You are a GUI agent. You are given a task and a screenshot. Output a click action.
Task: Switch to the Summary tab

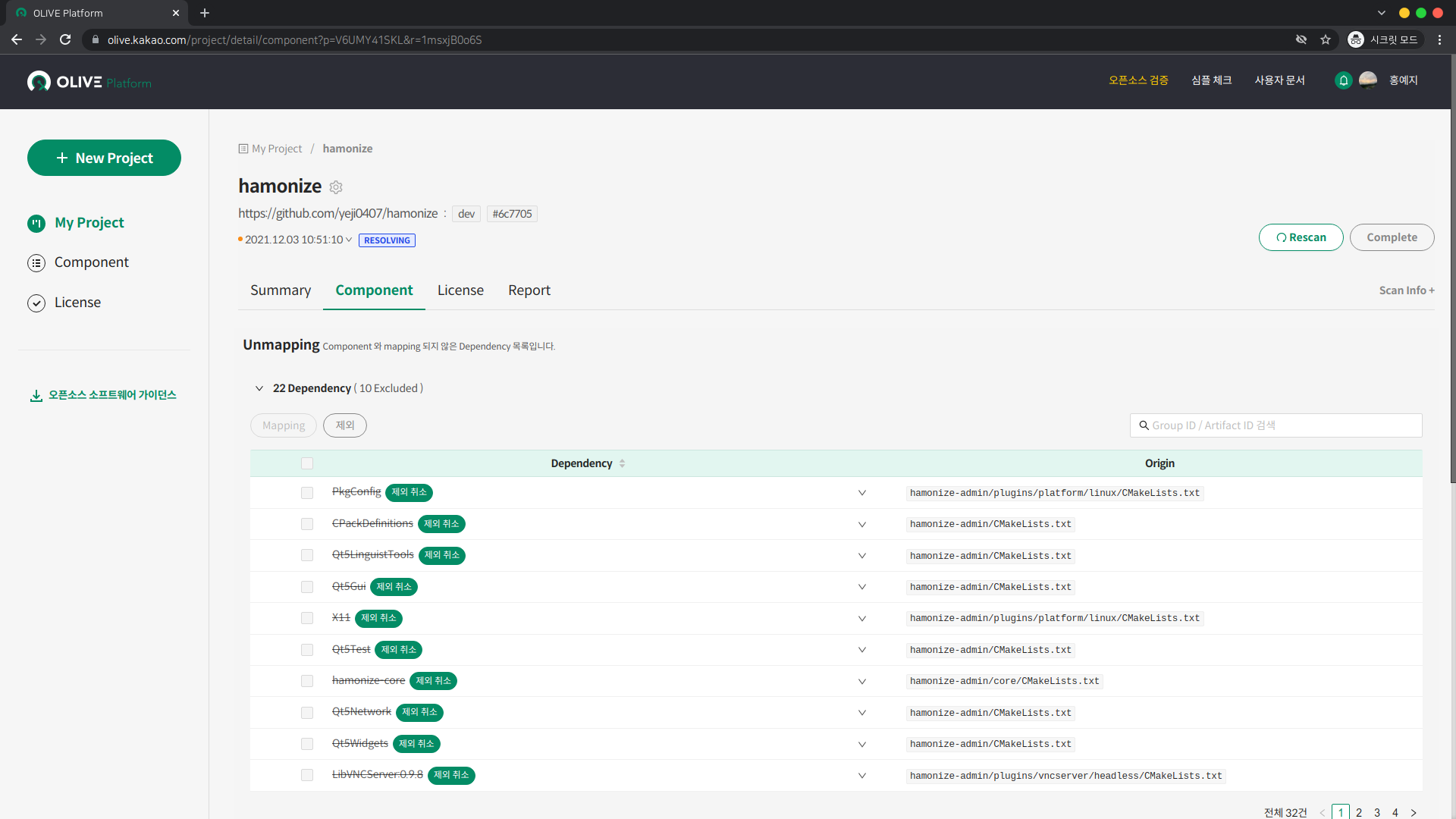281,290
